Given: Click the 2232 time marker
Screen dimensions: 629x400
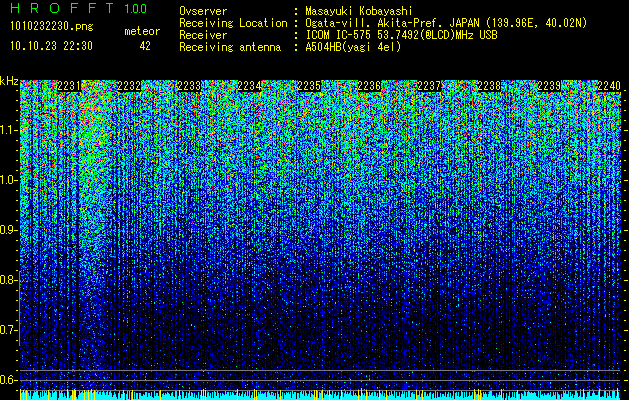Looking at the screenshot, I should 129,86.
